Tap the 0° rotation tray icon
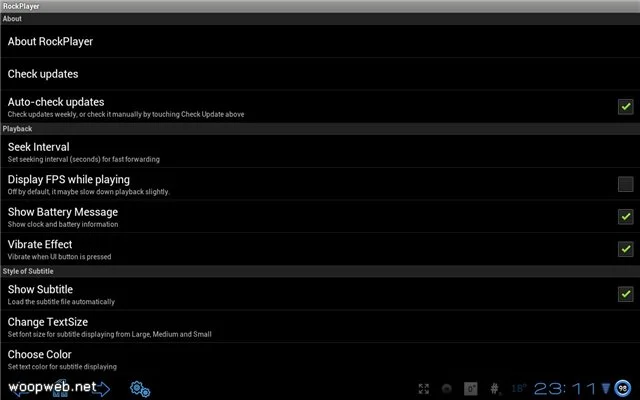Screen dimensions: 640x400 pyautogui.click(x=471, y=389)
